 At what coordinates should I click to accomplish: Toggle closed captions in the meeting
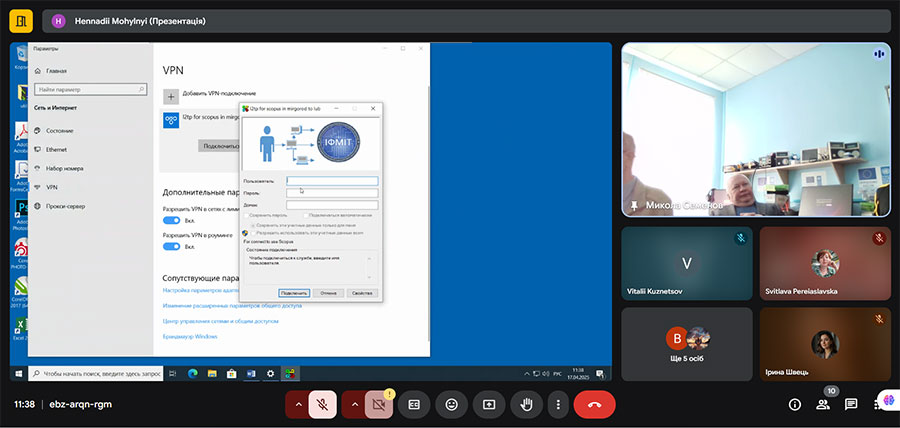[415, 404]
